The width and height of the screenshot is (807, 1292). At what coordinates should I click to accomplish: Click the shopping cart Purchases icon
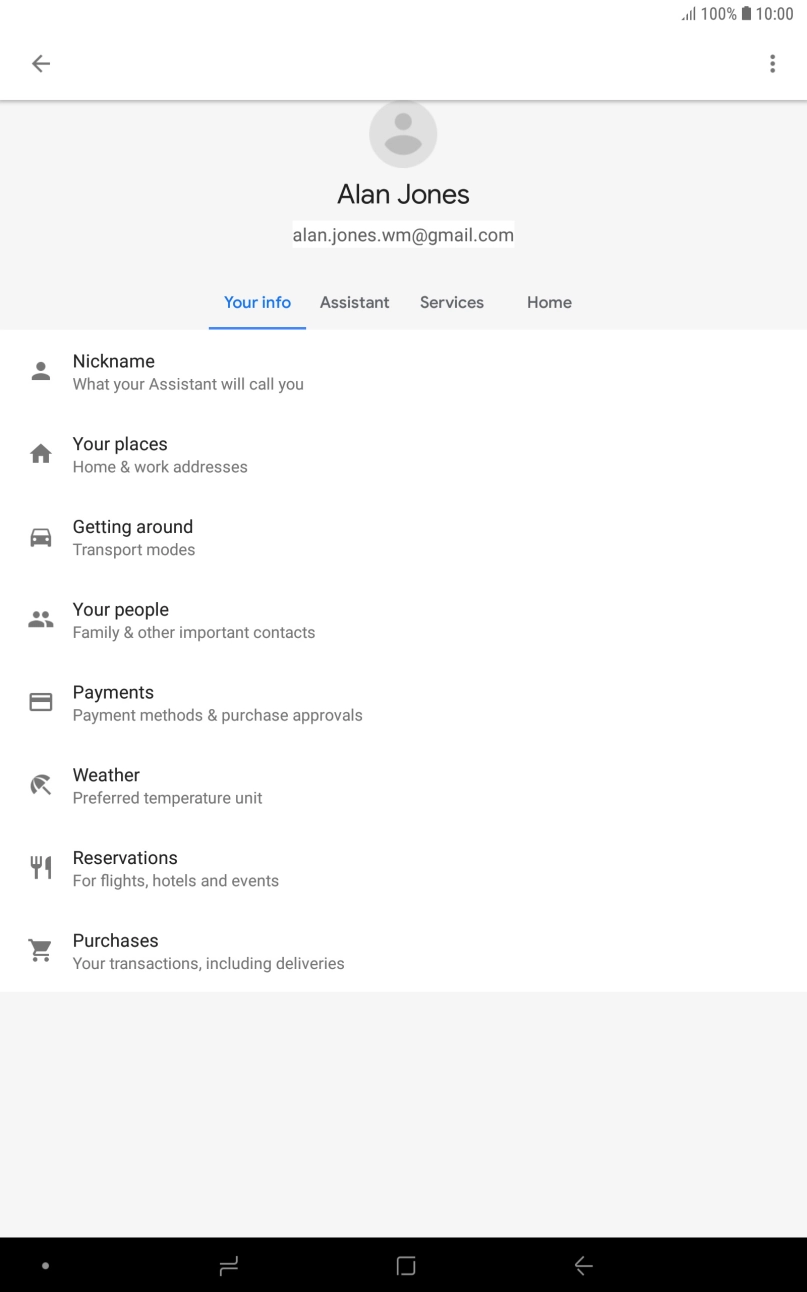(x=40, y=951)
